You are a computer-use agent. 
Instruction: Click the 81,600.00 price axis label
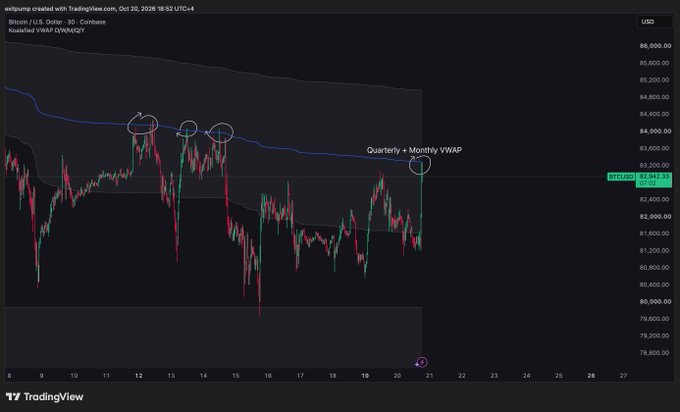(x=655, y=233)
